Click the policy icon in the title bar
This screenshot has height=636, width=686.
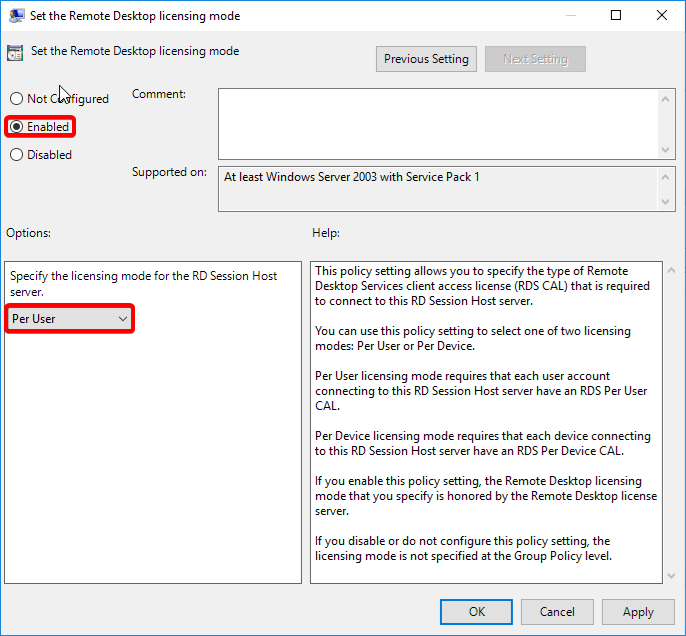tap(17, 16)
